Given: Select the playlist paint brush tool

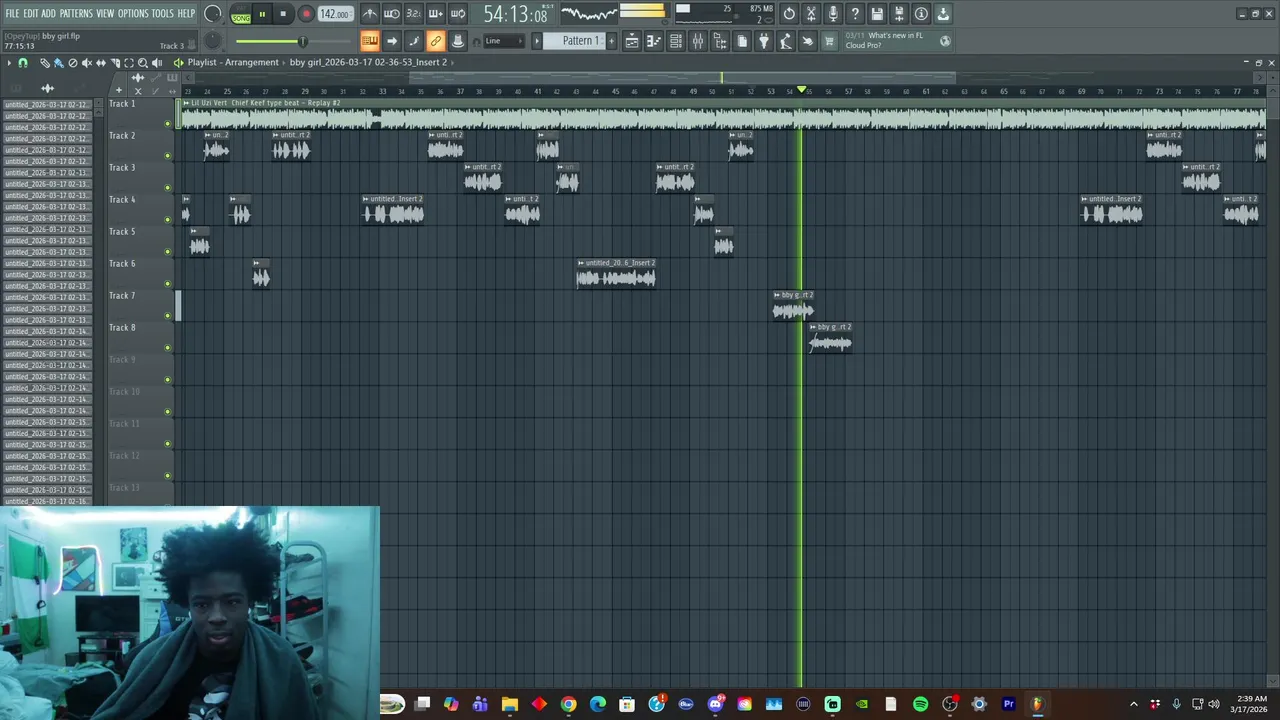Looking at the screenshot, I should 58,63.
